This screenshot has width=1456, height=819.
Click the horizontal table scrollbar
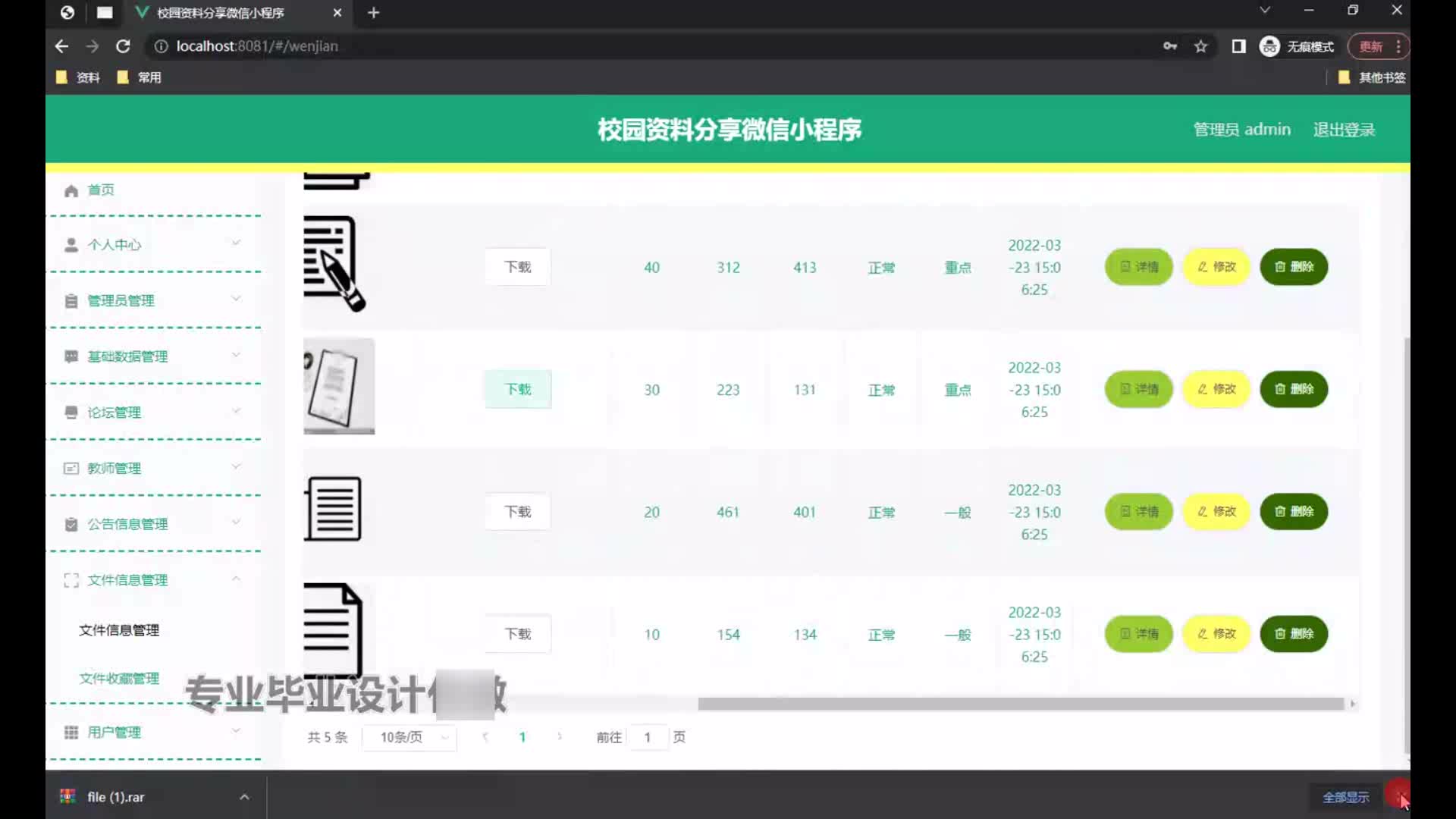point(1020,704)
